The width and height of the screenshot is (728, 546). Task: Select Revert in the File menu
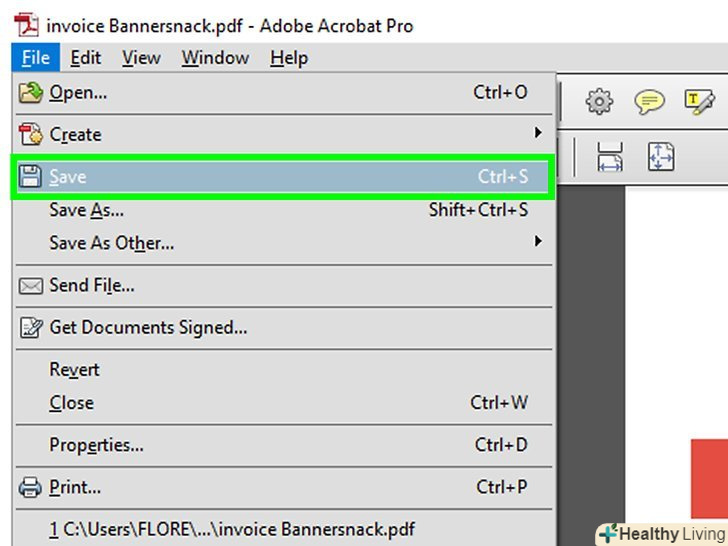(74, 370)
